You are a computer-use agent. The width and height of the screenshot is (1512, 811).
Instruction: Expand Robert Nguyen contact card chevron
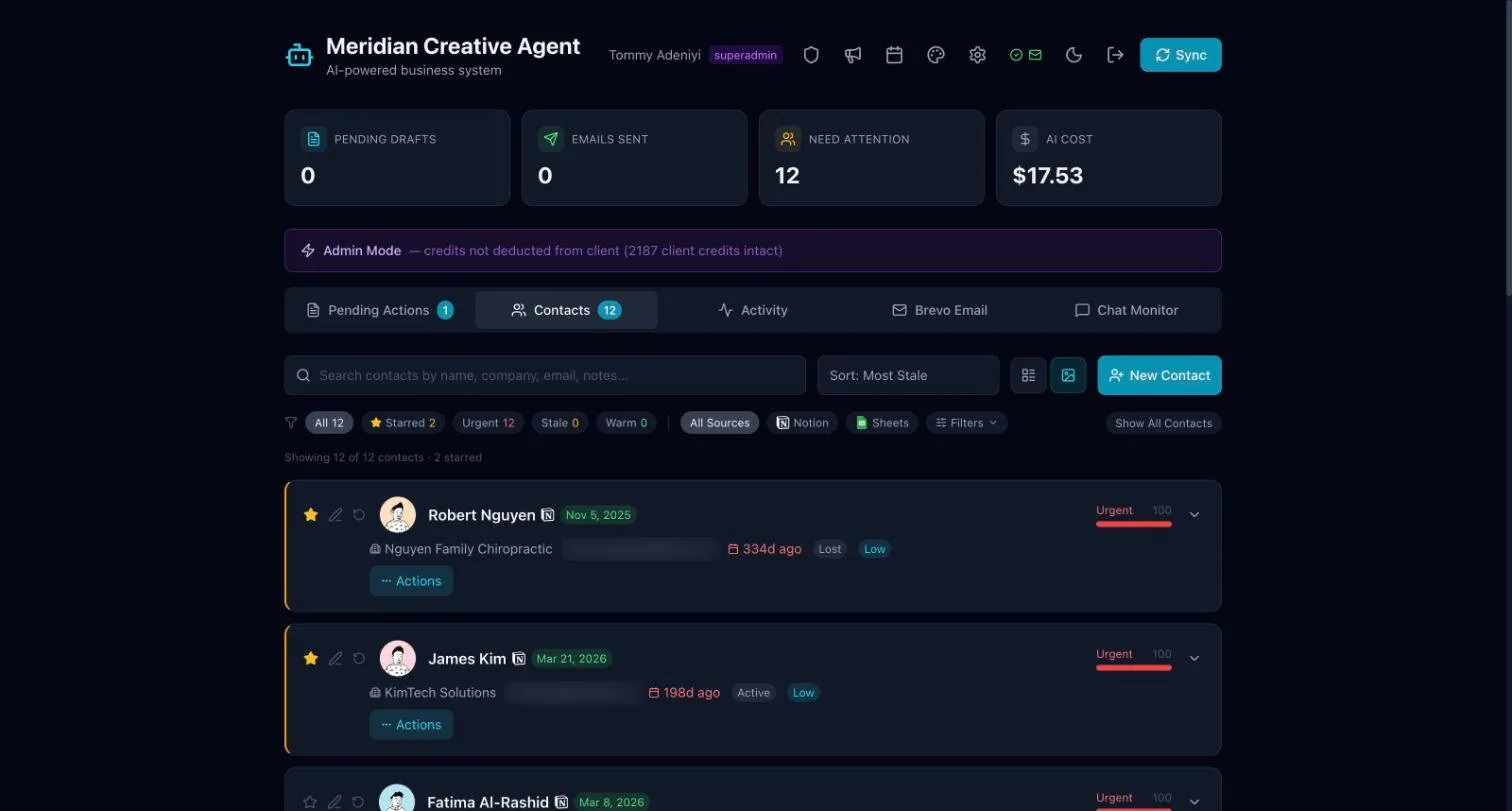pyautogui.click(x=1194, y=515)
